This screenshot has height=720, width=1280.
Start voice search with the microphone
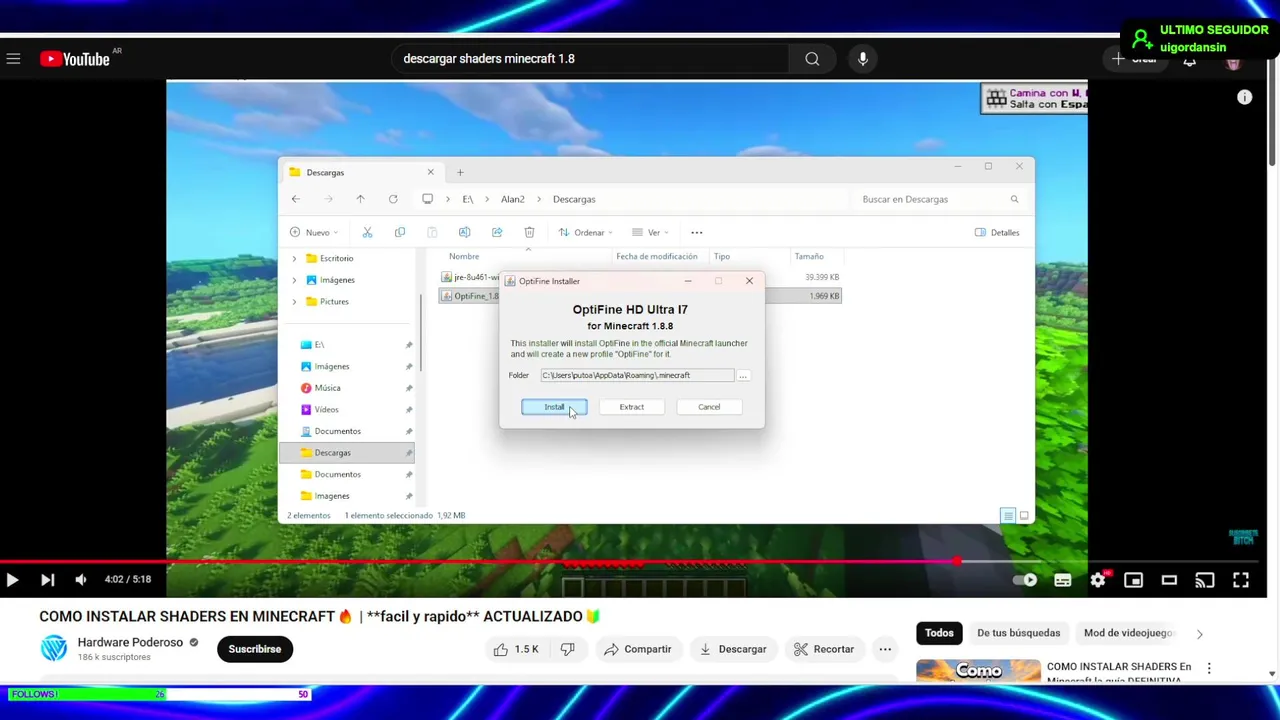coord(863,59)
